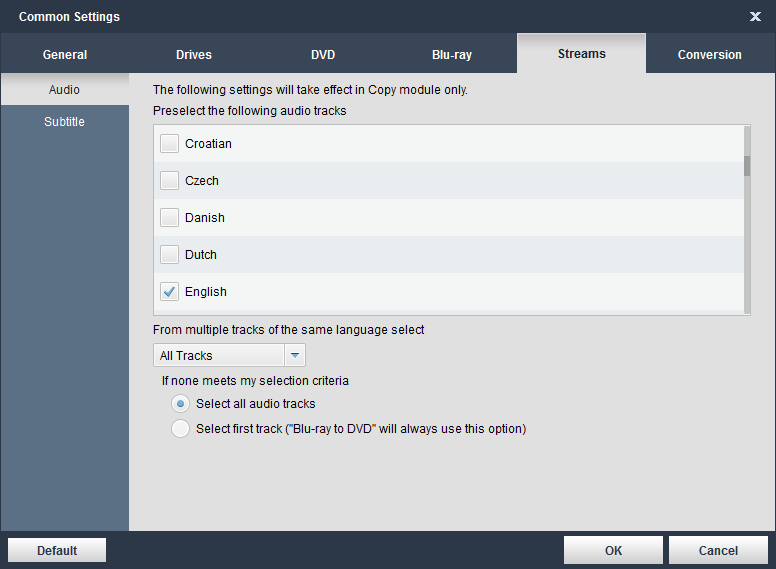Choose the Select first track radio option
The width and height of the screenshot is (776, 569).
(180, 429)
